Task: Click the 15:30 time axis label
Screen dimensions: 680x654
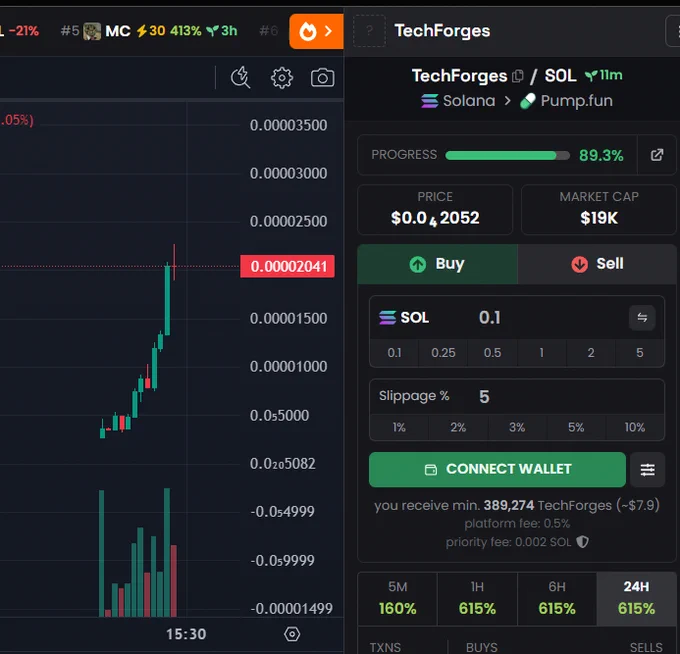Action: 186,634
